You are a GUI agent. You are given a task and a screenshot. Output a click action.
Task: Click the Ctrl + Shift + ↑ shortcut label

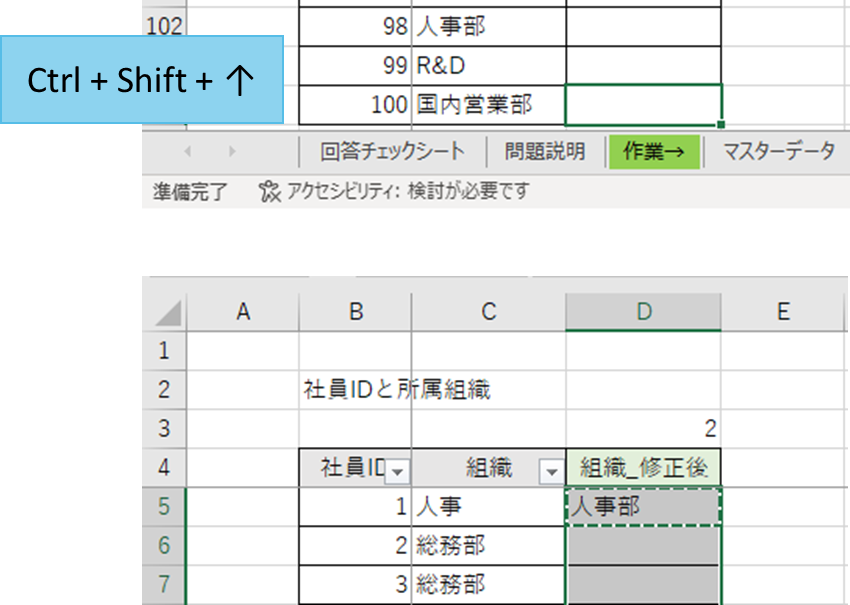(141, 80)
